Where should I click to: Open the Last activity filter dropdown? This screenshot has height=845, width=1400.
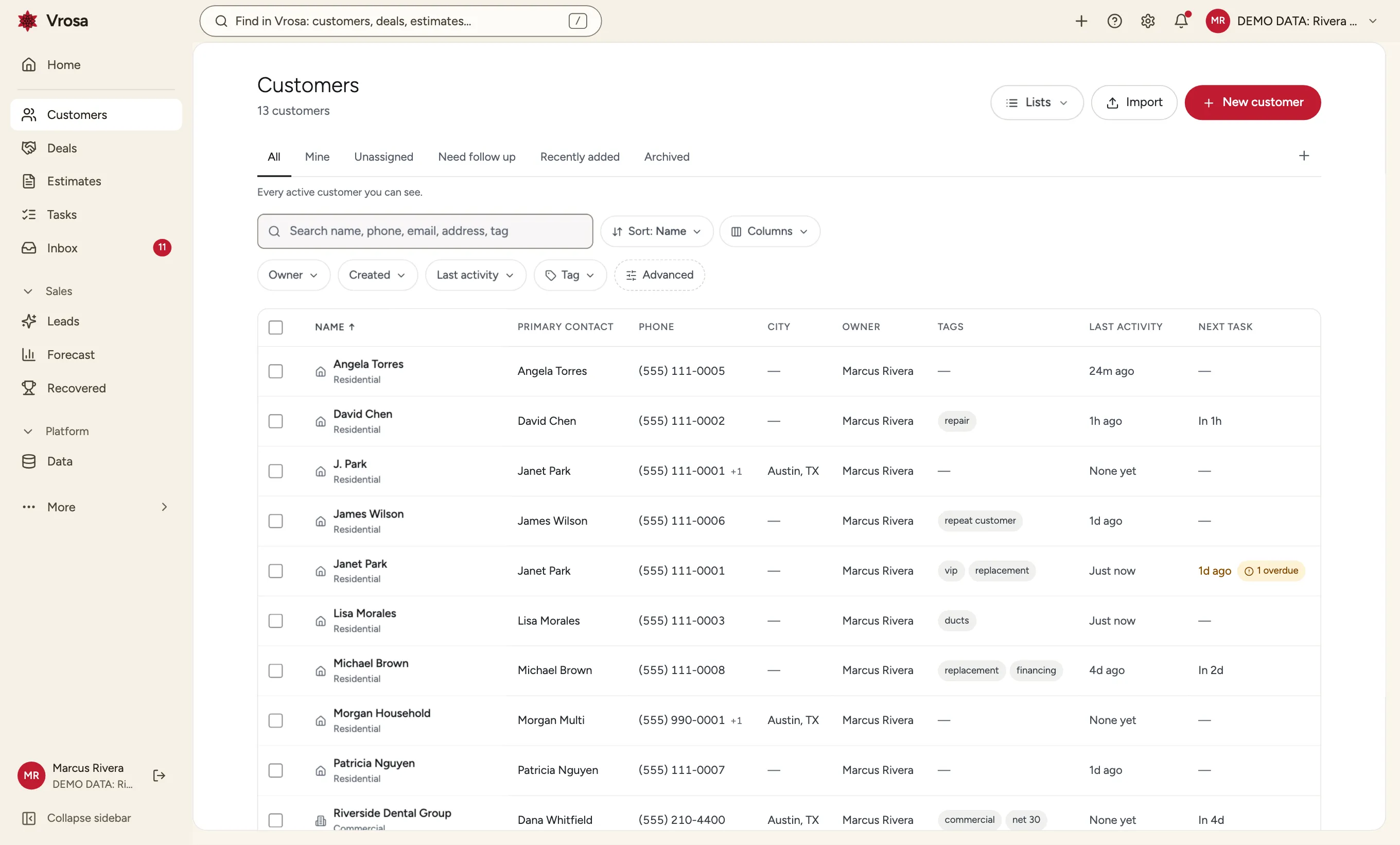(x=475, y=275)
